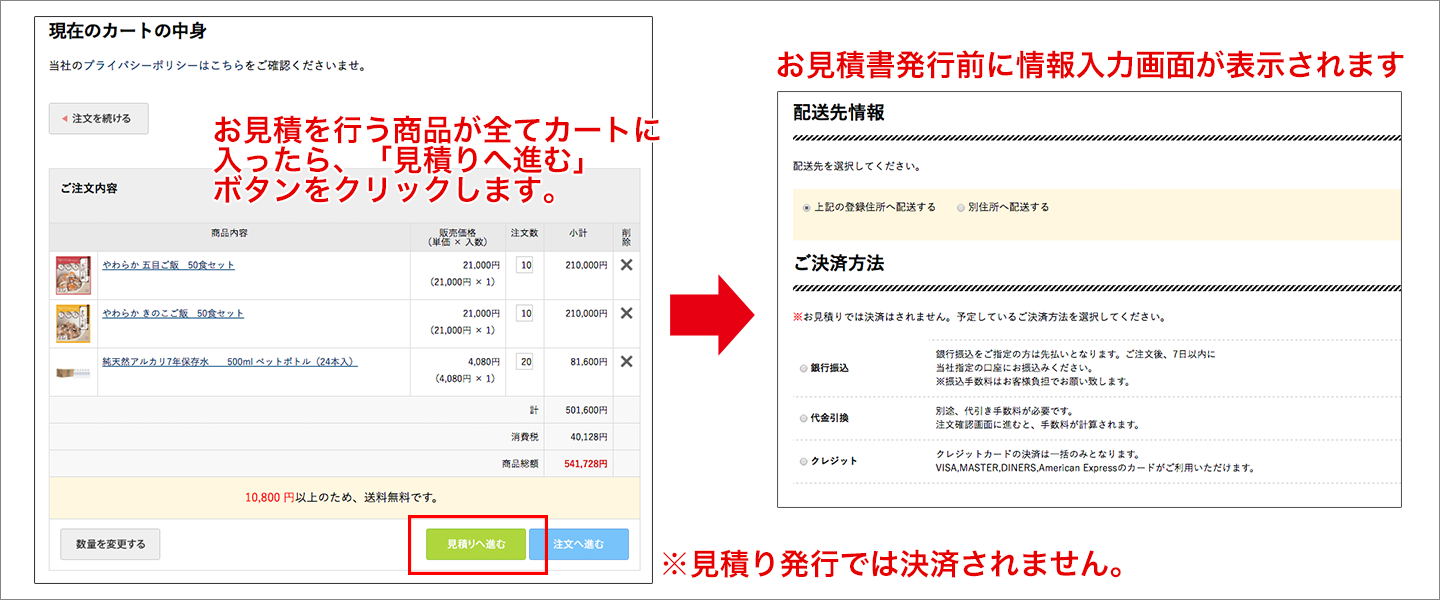Viewport: 1440px width, 600px height.
Task: Open やわらか きのこご飯 50食セット product link
Action: coord(173,313)
